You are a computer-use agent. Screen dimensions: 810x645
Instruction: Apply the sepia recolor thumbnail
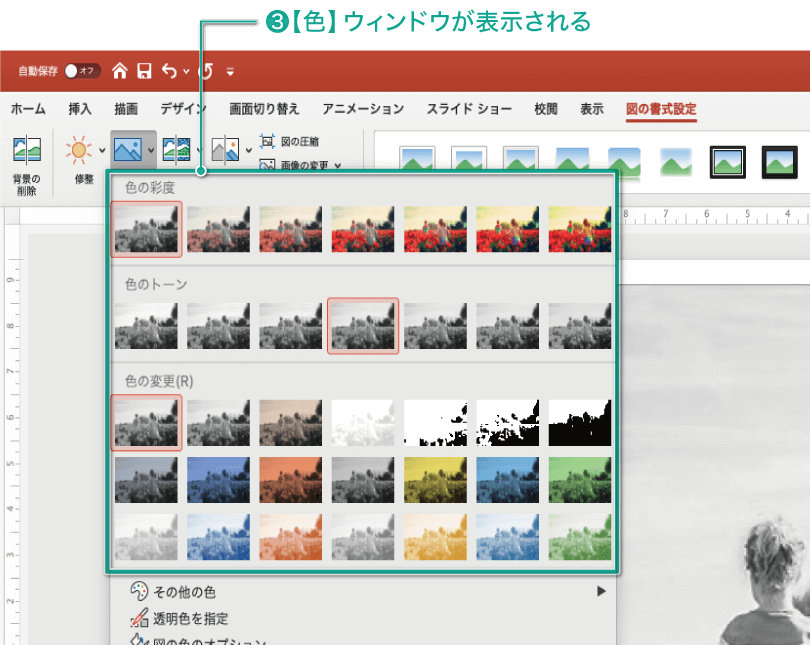pyautogui.click(x=291, y=422)
